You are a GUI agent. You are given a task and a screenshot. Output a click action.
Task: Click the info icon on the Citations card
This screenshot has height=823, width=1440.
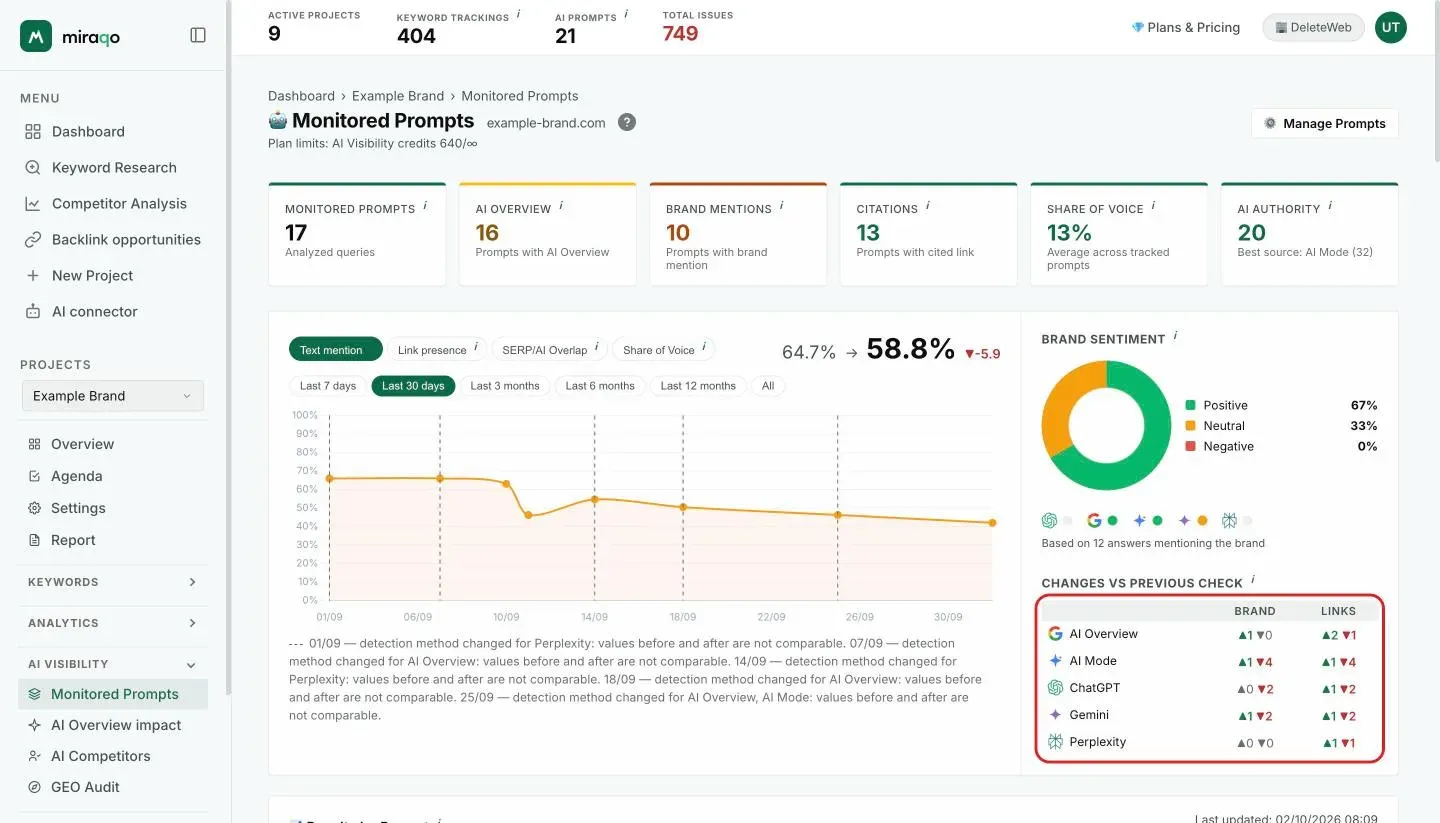[x=928, y=206]
